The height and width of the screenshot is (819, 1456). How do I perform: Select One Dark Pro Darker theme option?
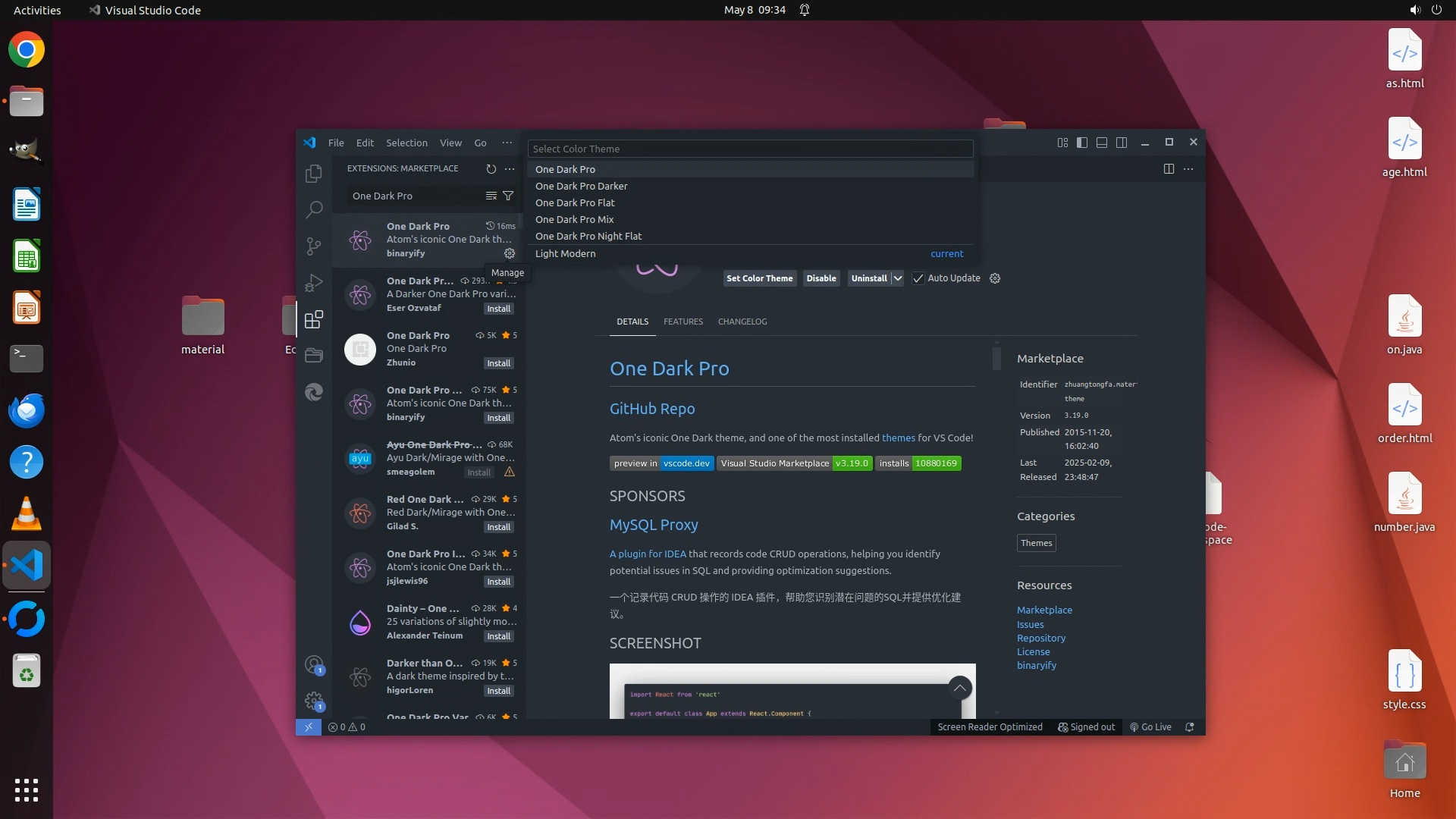[x=581, y=186]
